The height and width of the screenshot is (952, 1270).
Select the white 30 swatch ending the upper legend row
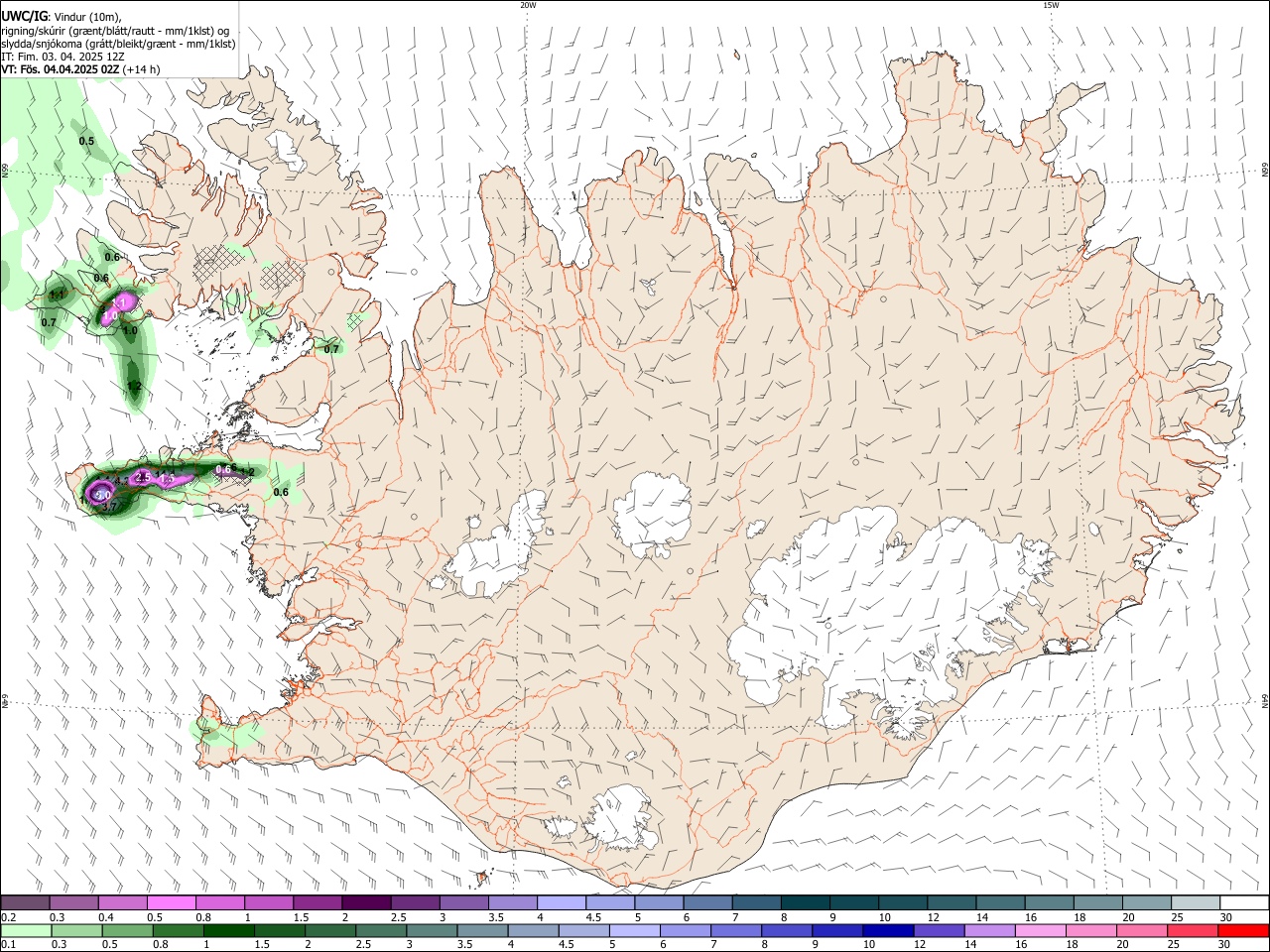coord(1244,902)
